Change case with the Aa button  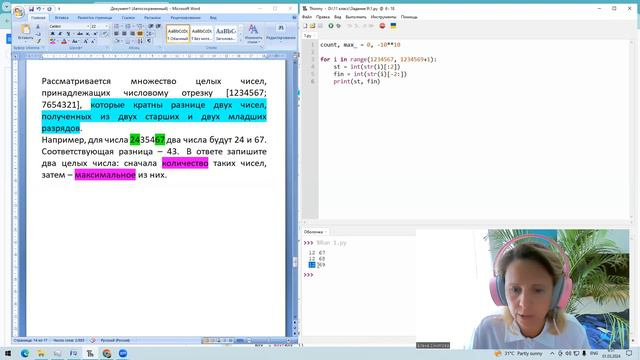click(75, 41)
